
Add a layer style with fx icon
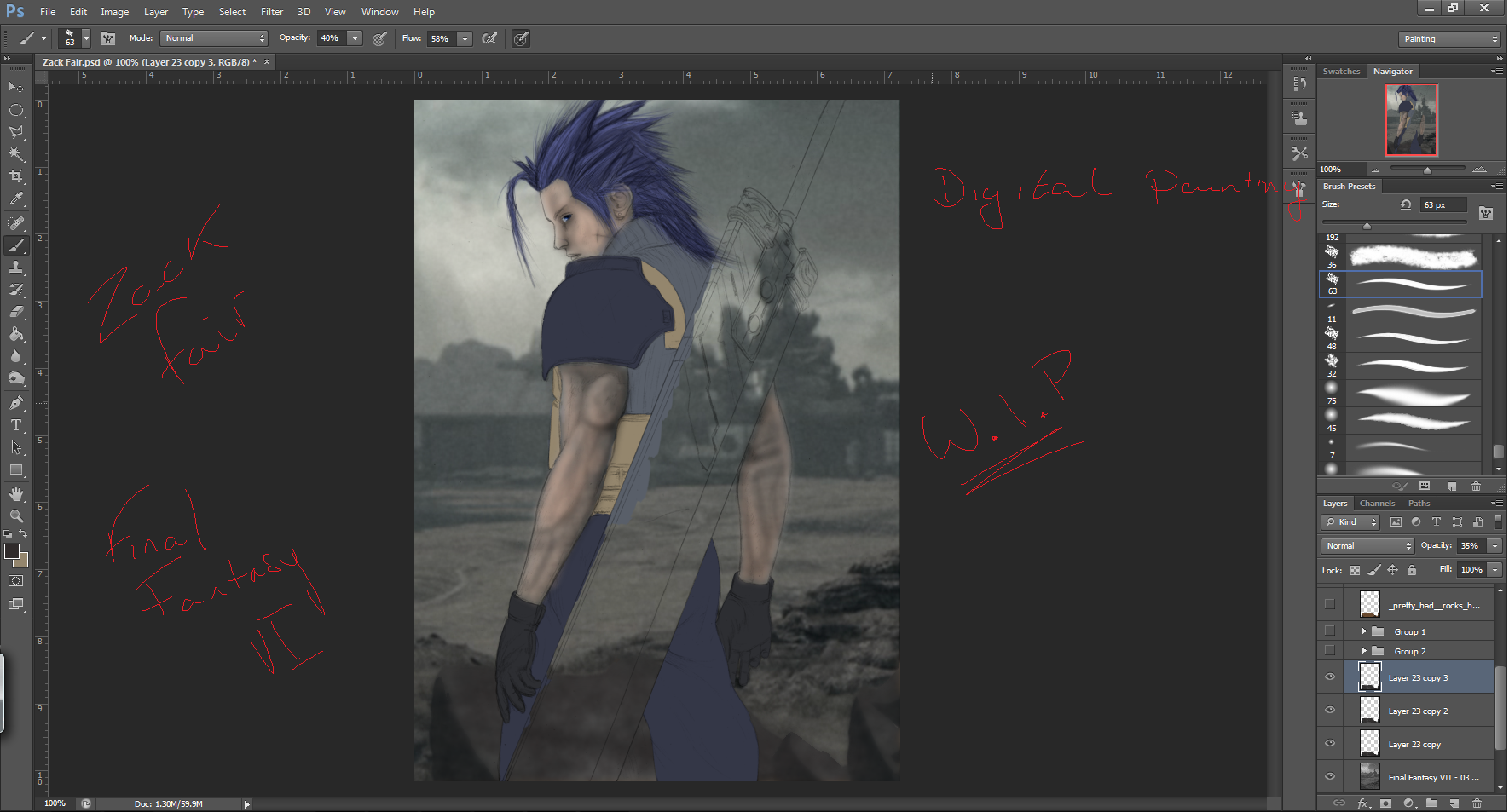tap(1364, 803)
